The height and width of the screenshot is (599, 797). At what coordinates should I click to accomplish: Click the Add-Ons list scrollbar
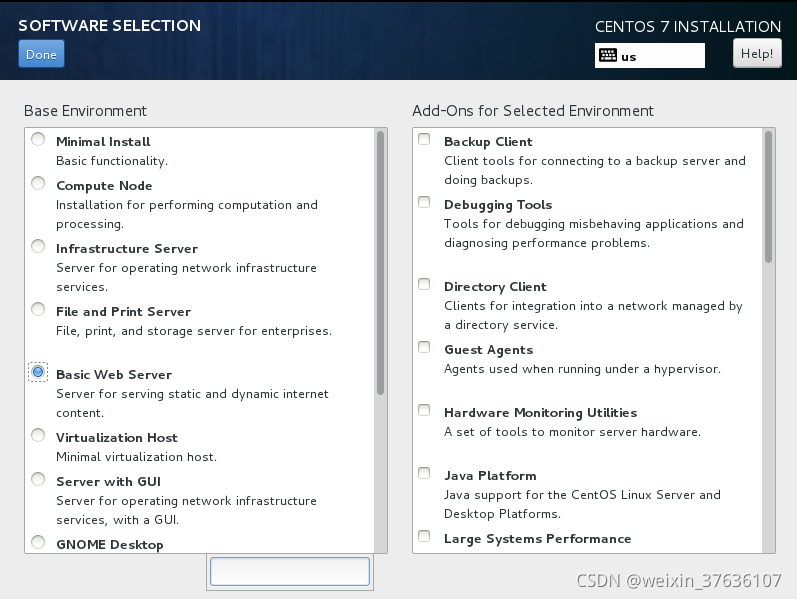[x=768, y=197]
